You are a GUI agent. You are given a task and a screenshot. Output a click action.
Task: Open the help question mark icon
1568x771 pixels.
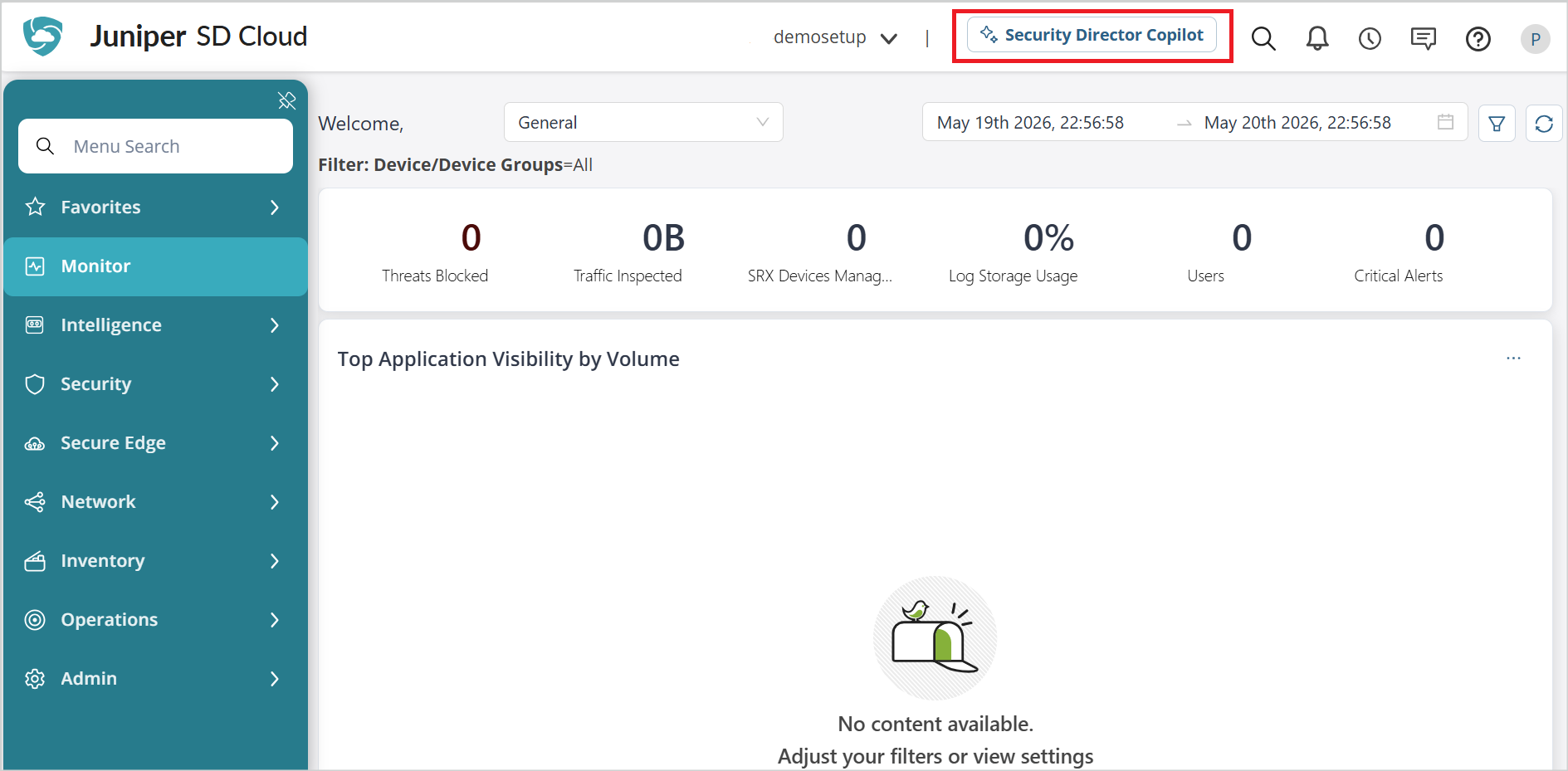click(x=1478, y=39)
